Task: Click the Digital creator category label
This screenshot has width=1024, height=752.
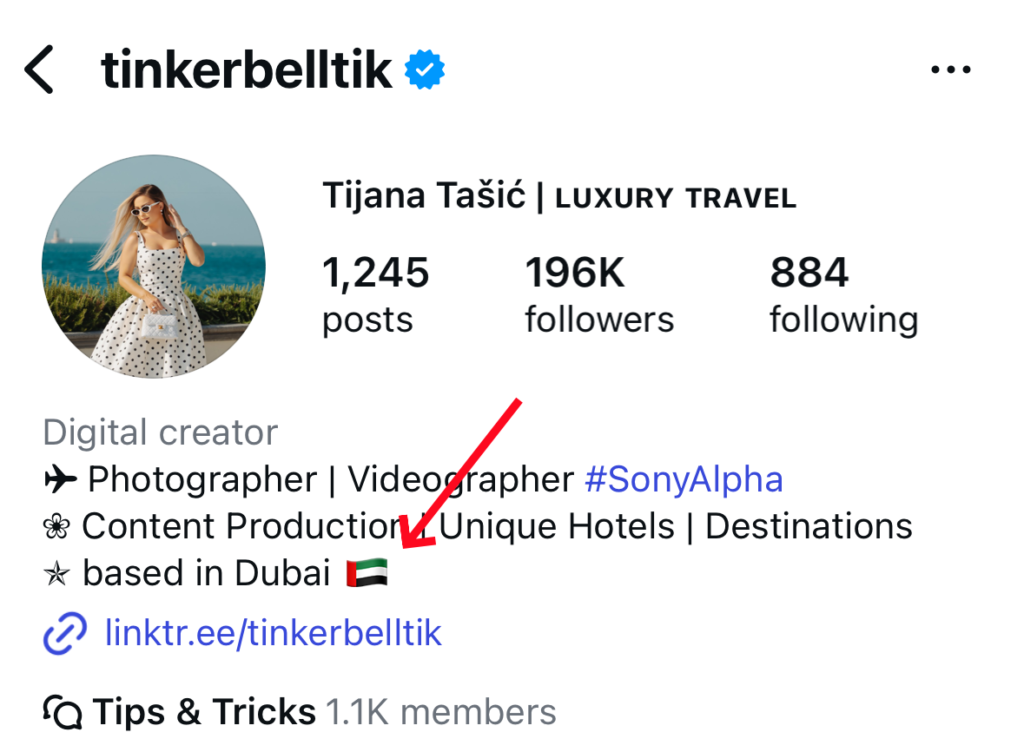Action: point(160,433)
